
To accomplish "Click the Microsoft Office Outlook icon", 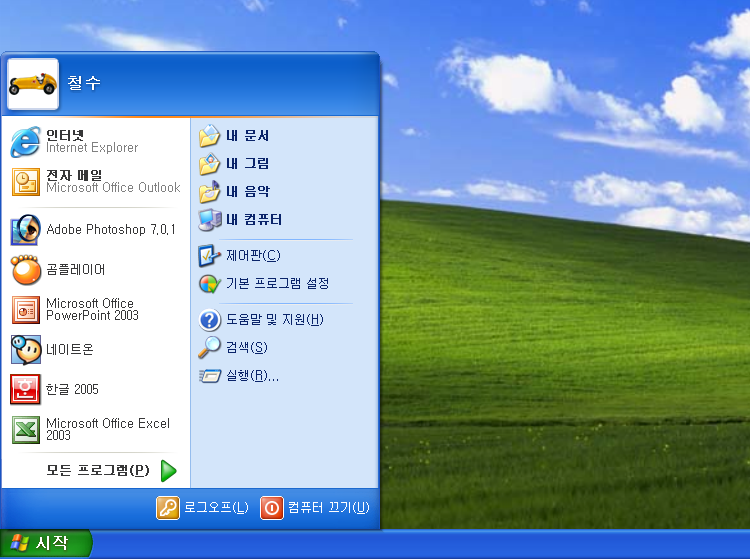I will click(x=25, y=182).
